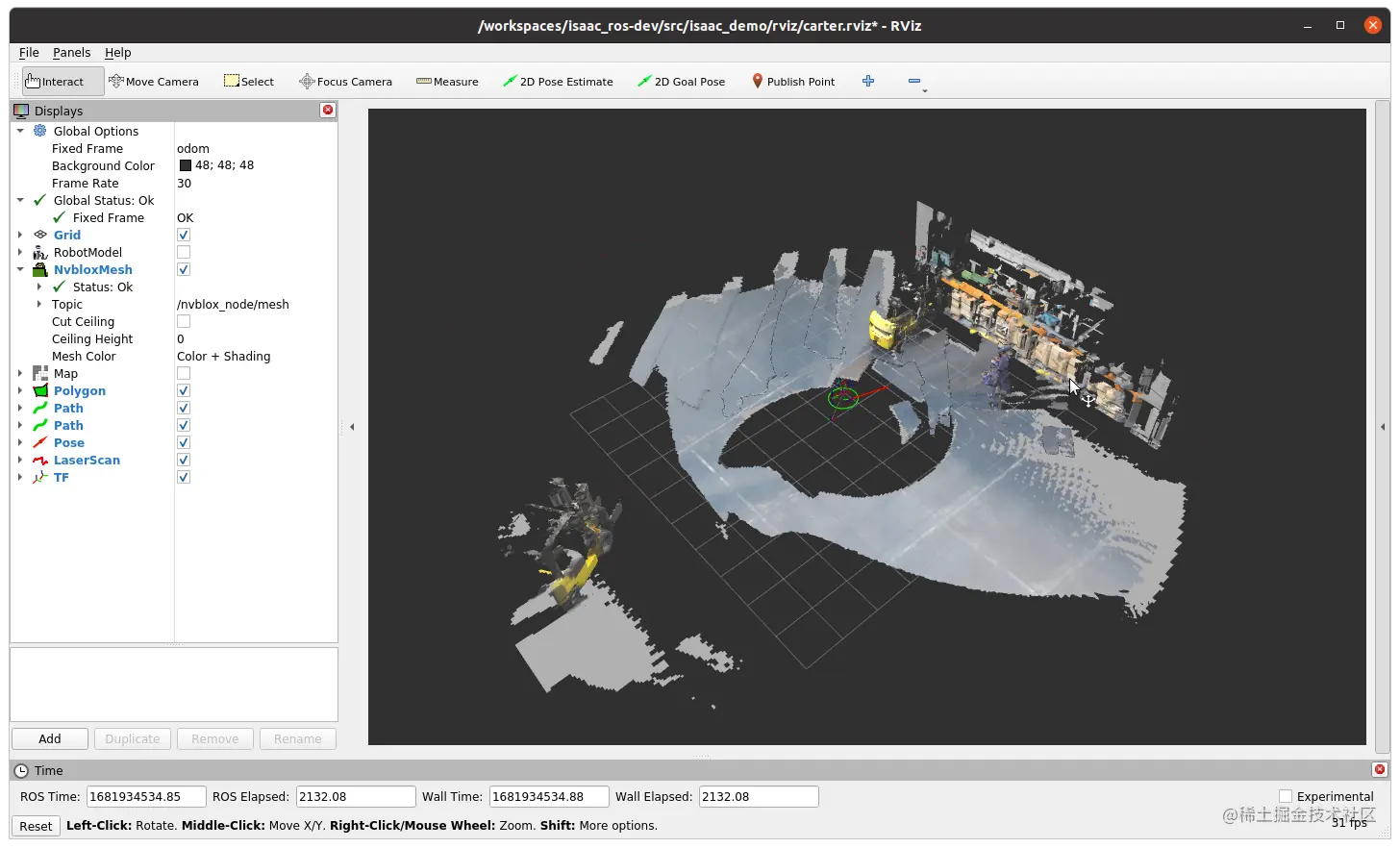This screenshot has width=1400, height=848.
Task: Uncheck the Grid display checkbox
Action: [x=183, y=234]
